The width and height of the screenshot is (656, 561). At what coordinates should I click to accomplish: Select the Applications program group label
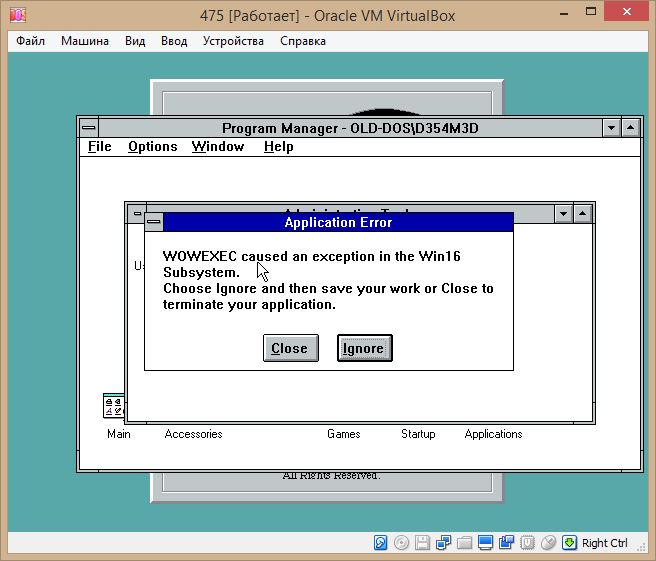coord(493,434)
